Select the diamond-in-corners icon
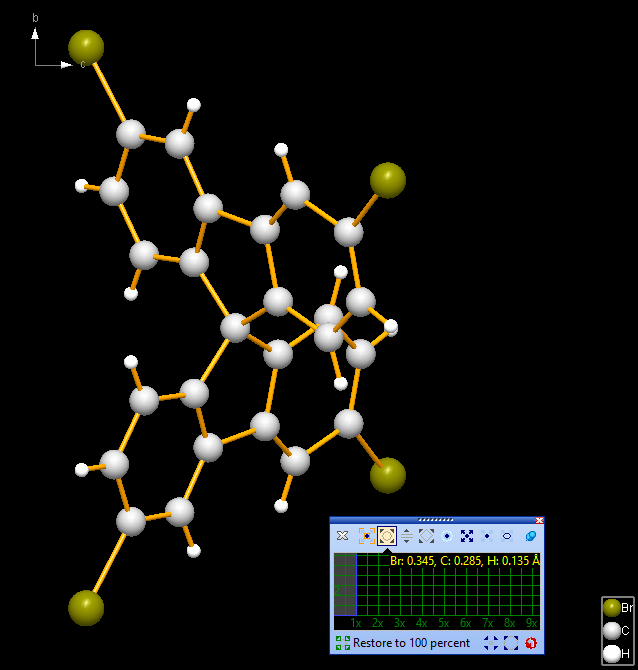This screenshot has height=670, width=638. click(427, 536)
